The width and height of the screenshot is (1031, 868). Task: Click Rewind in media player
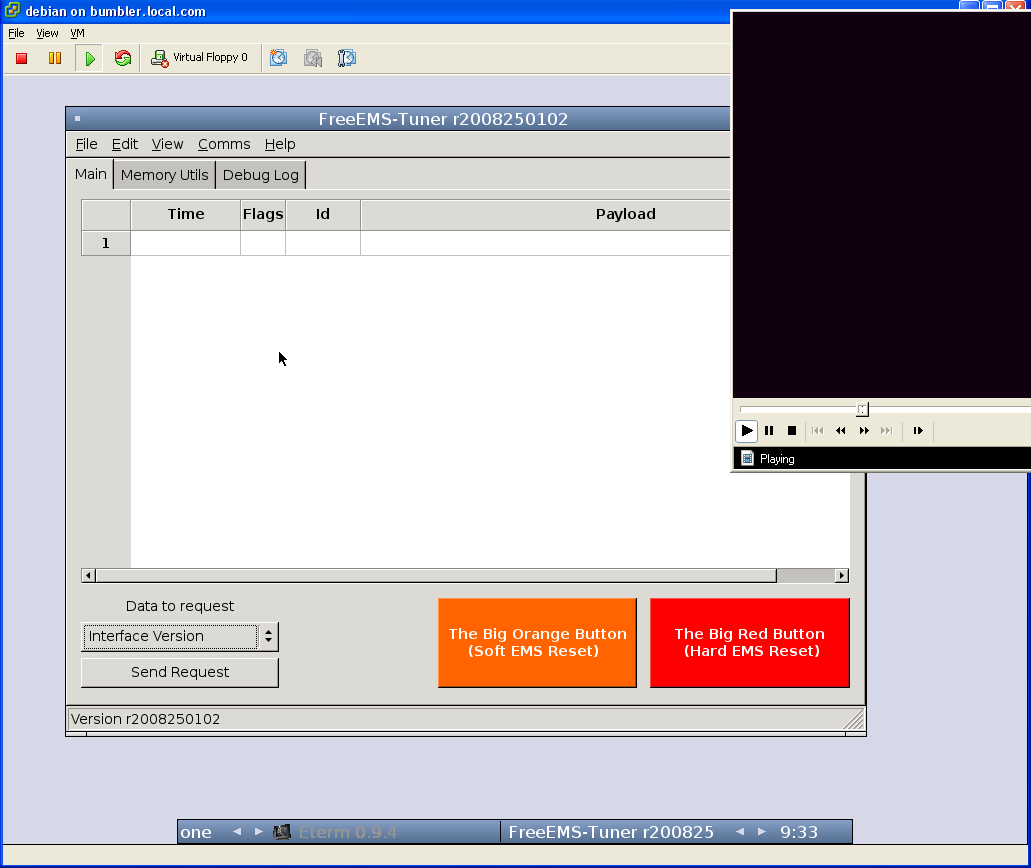pos(840,431)
